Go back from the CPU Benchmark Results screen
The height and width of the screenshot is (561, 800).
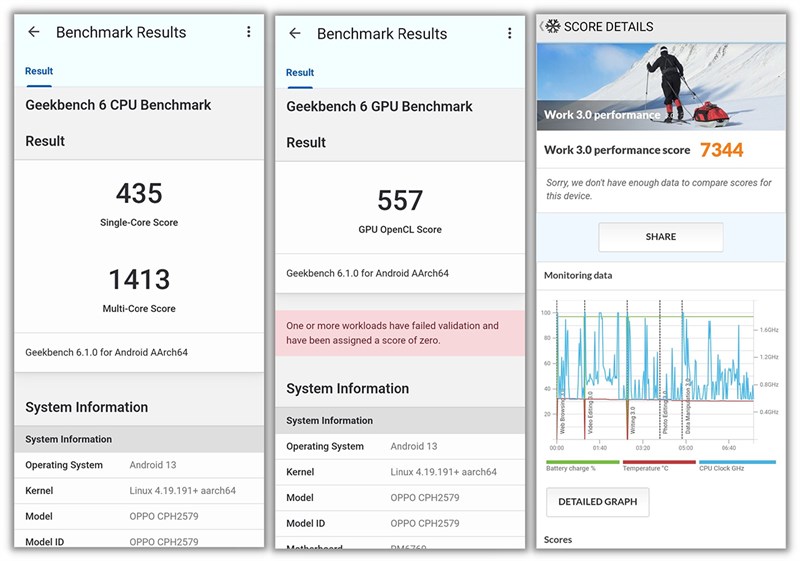(34, 32)
